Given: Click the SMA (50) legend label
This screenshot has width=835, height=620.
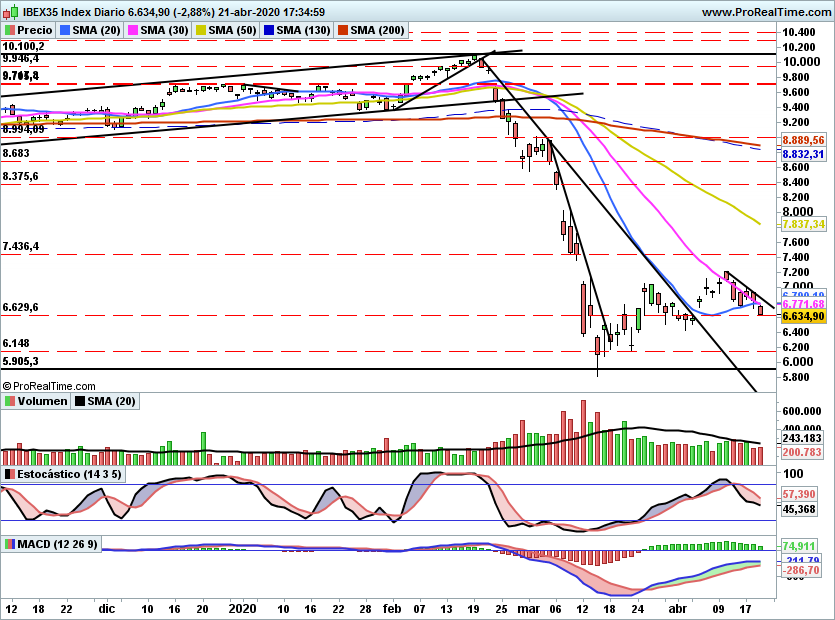Looking at the screenshot, I should point(232,30).
